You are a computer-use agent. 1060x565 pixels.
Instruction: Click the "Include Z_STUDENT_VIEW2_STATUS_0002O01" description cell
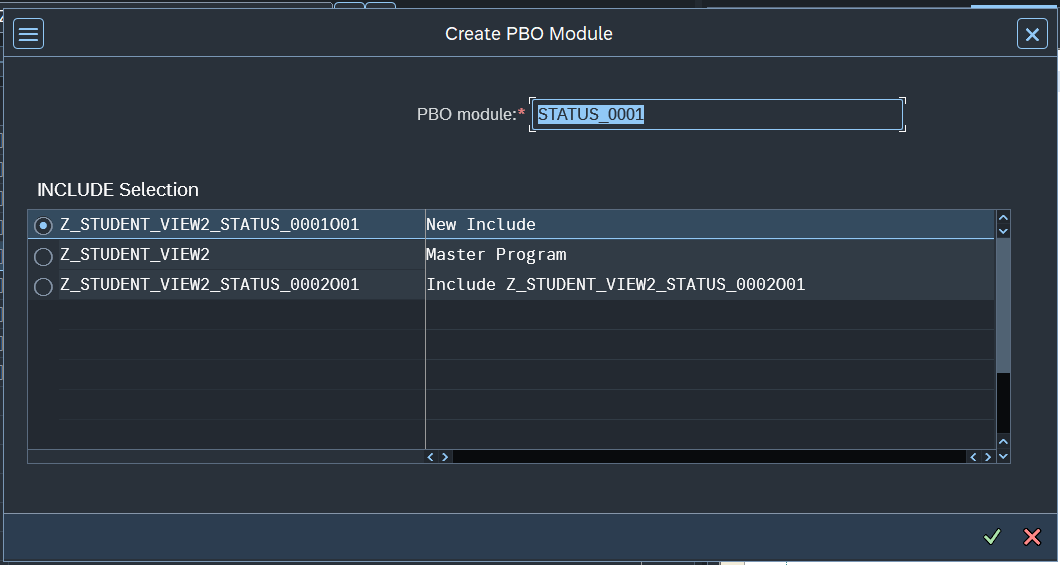click(x=615, y=285)
